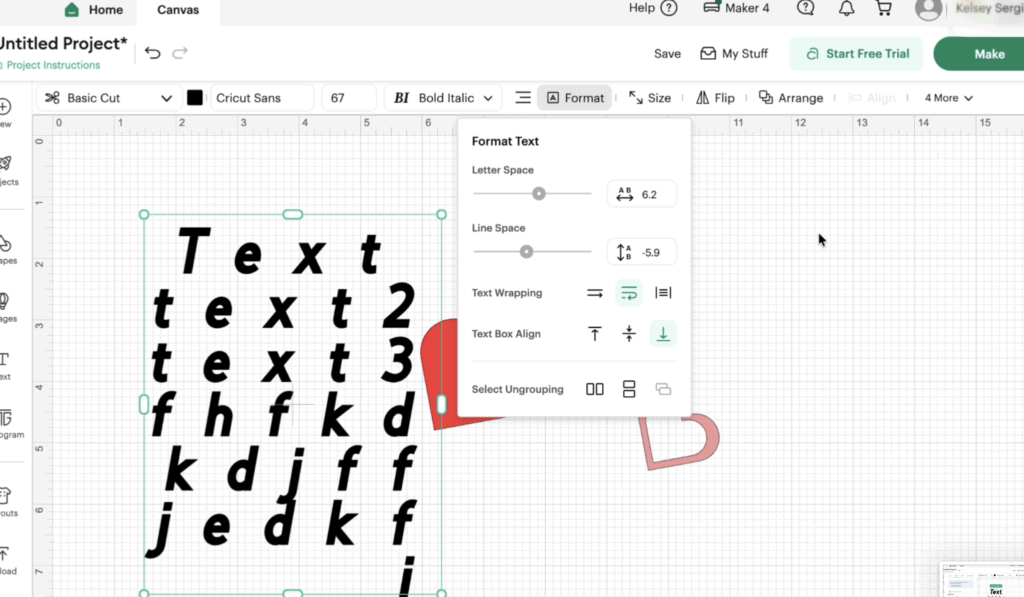Image resolution: width=1024 pixels, height=597 pixels.
Task: Open the Maker 4 machine selector
Action: pyautogui.click(x=737, y=8)
